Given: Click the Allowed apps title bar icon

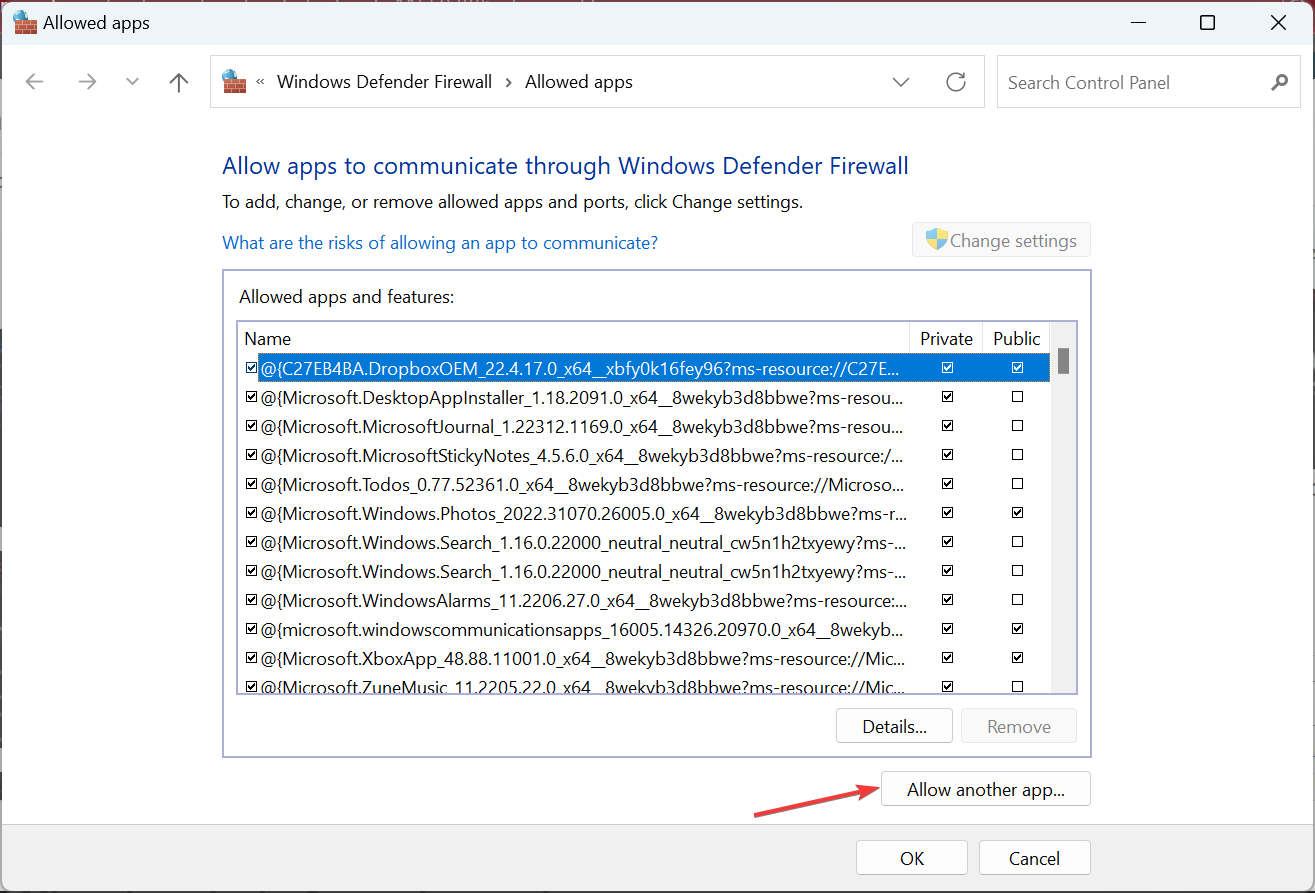Looking at the screenshot, I should (x=25, y=23).
